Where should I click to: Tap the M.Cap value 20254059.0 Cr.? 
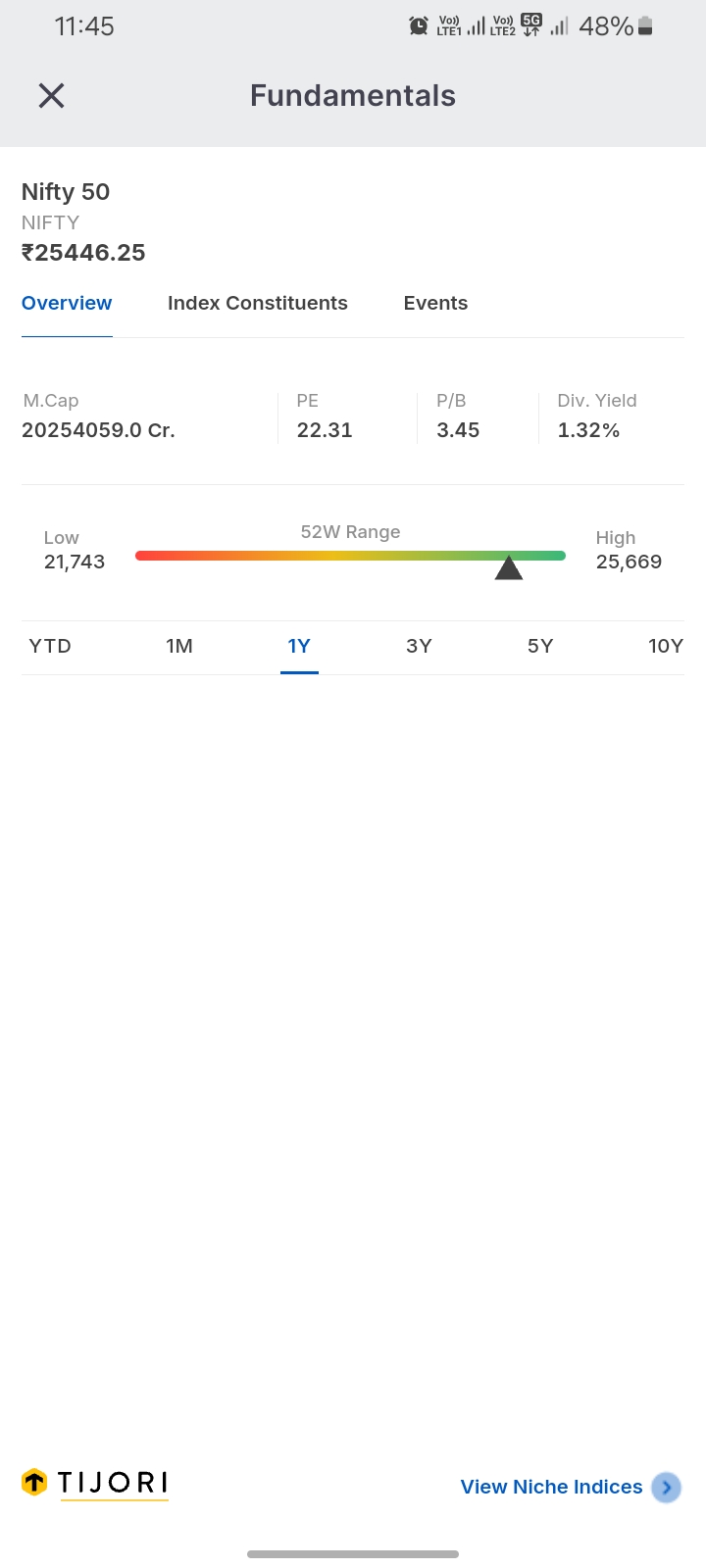(x=98, y=430)
